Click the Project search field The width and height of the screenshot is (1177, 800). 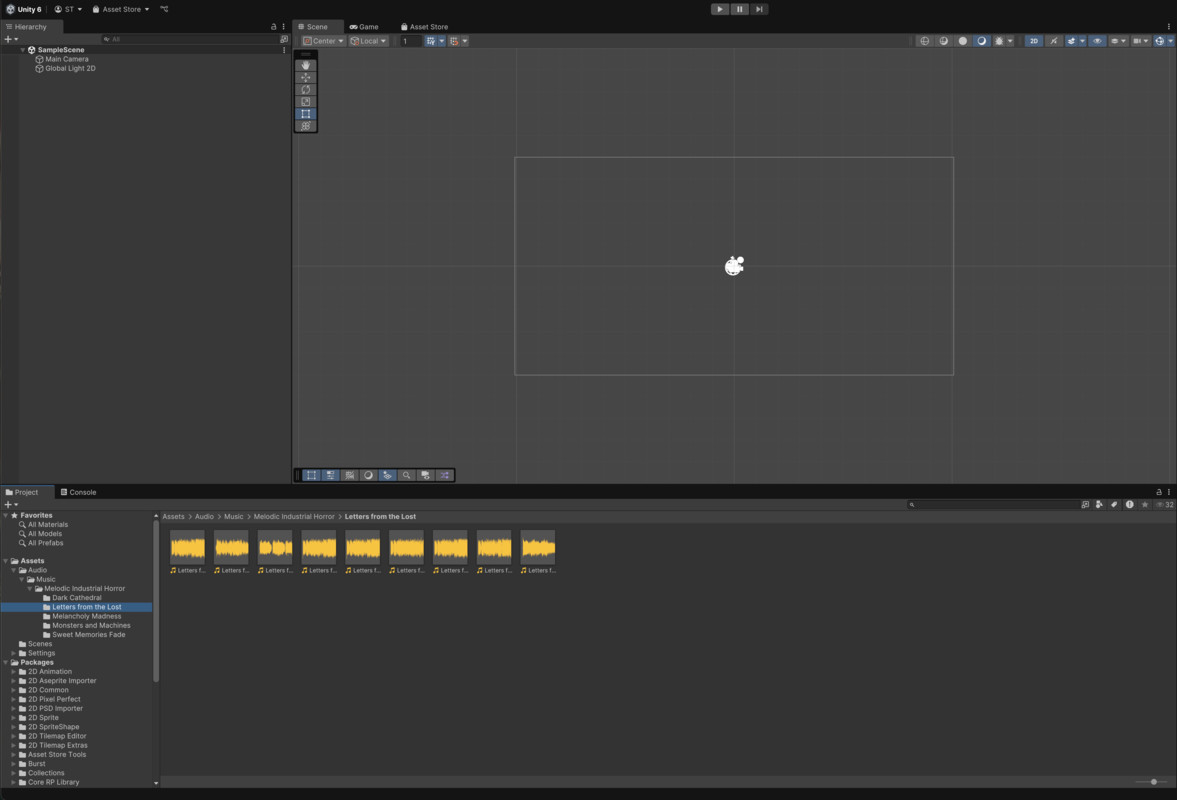tap(993, 504)
